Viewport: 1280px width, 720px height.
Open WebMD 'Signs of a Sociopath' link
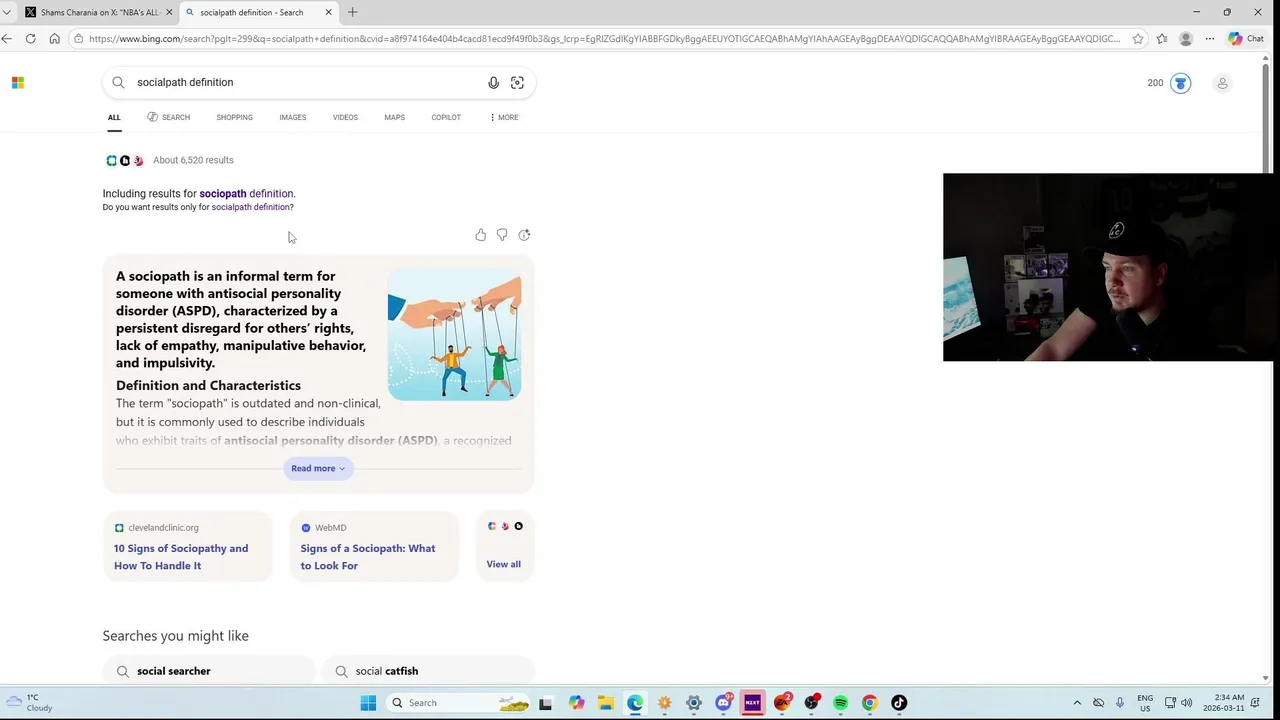[368, 557]
